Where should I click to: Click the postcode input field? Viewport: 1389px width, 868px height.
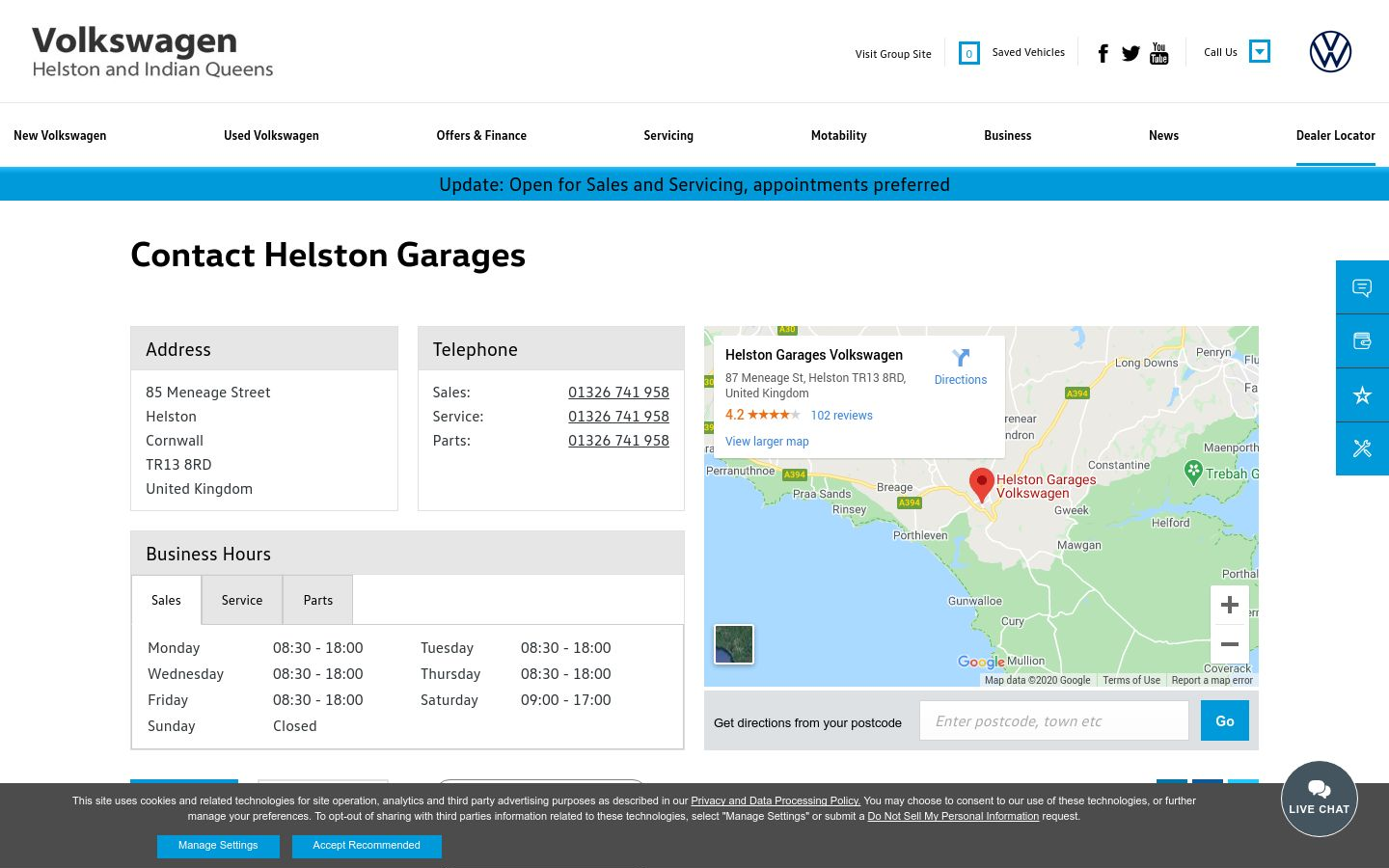pyautogui.click(x=1054, y=720)
